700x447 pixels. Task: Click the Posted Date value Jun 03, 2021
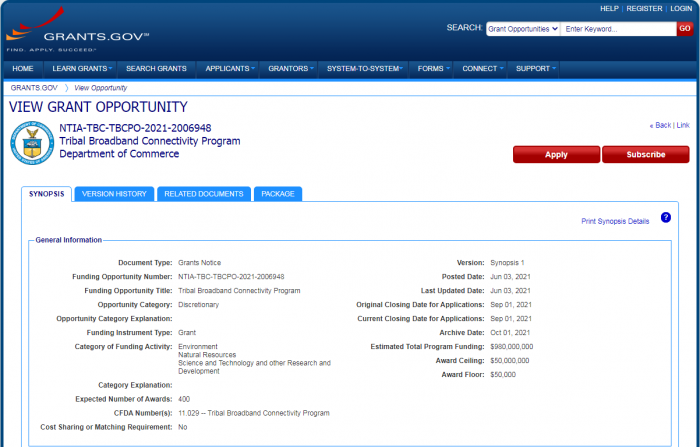[510, 277]
